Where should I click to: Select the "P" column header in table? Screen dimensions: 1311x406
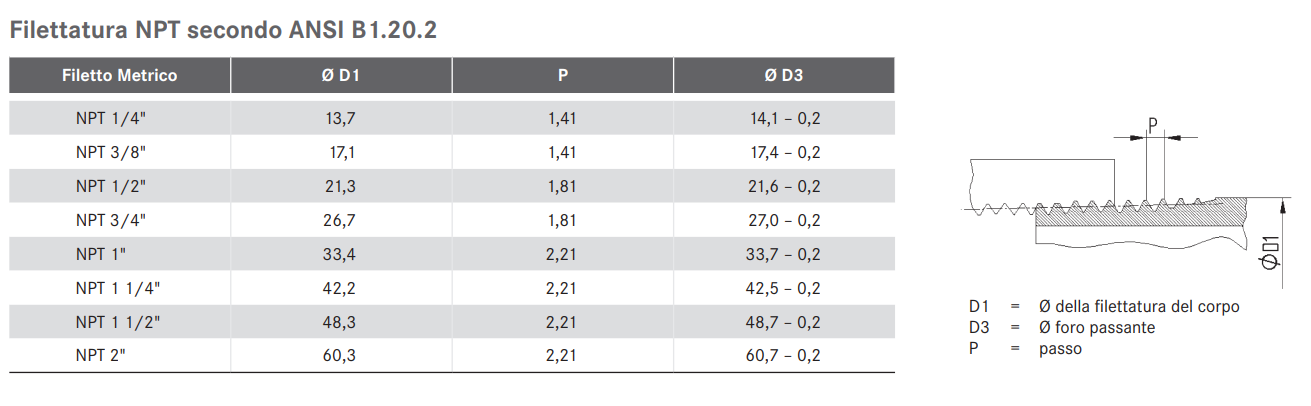tap(563, 75)
